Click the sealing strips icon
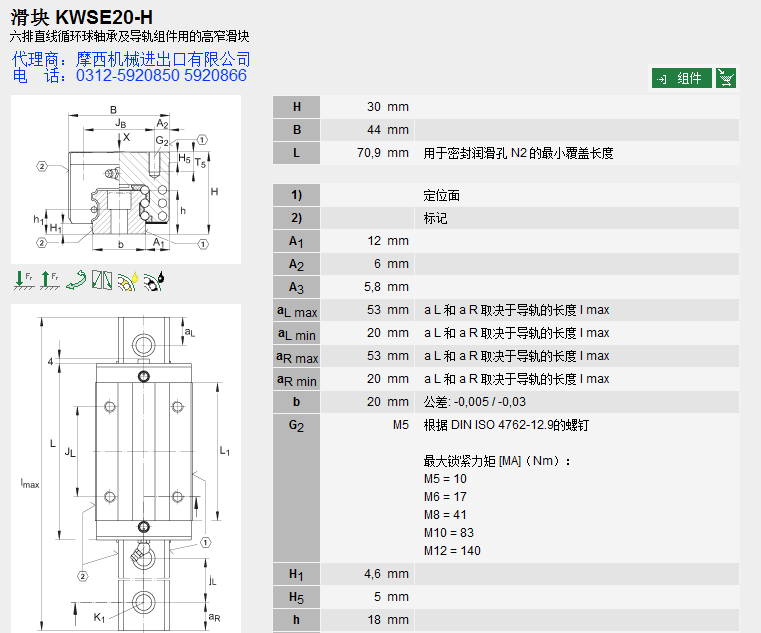 101,281
